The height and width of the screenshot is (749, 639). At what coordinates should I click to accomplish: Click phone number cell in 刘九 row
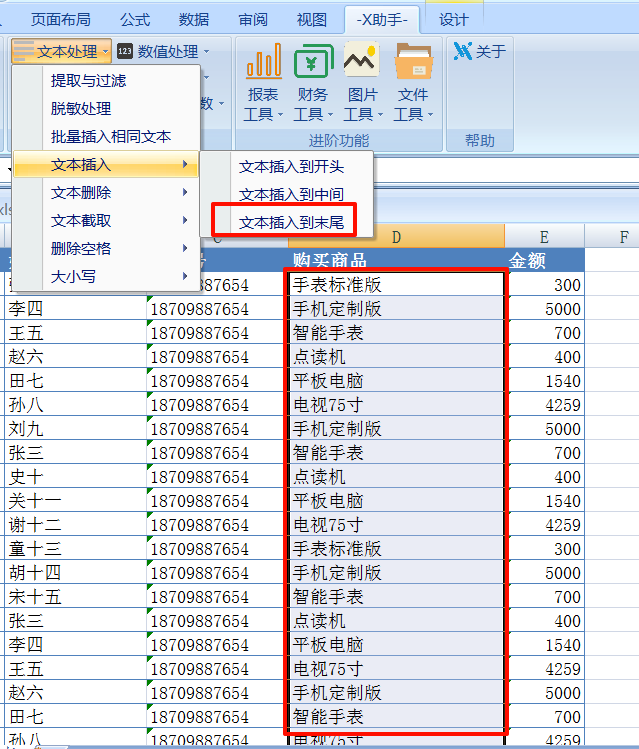(x=217, y=428)
